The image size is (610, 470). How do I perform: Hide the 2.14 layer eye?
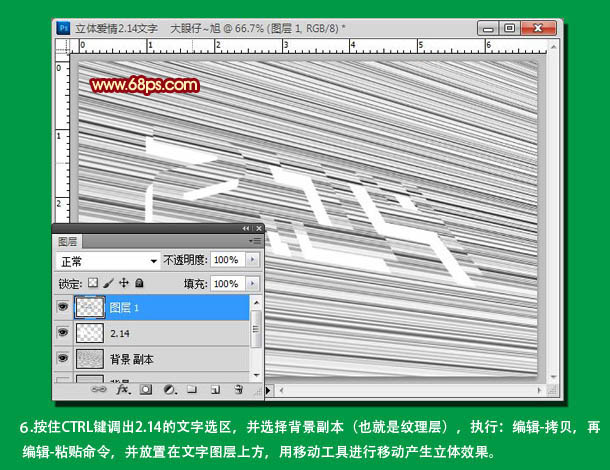point(63,333)
